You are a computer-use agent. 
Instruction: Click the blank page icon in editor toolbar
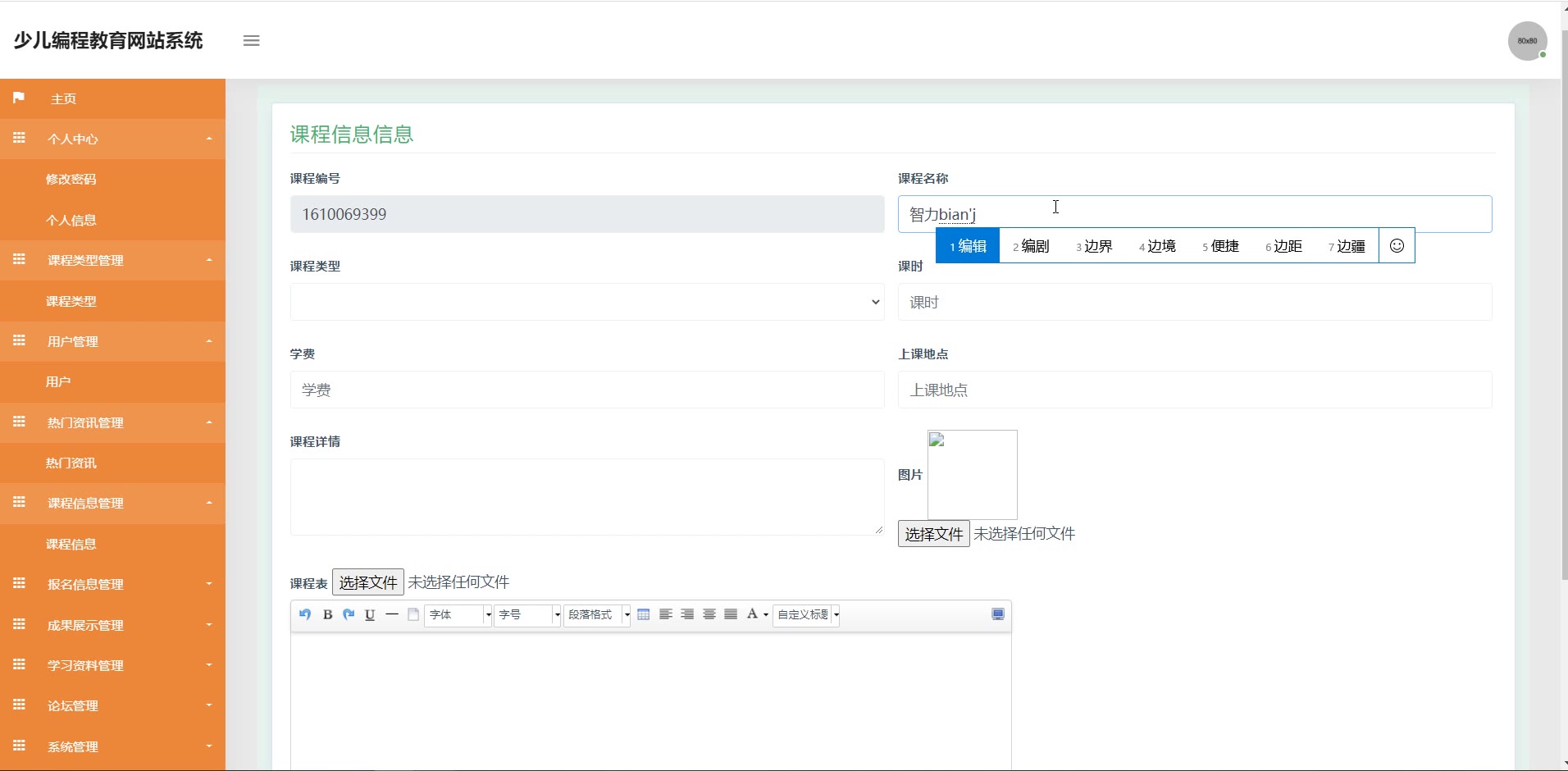(413, 614)
